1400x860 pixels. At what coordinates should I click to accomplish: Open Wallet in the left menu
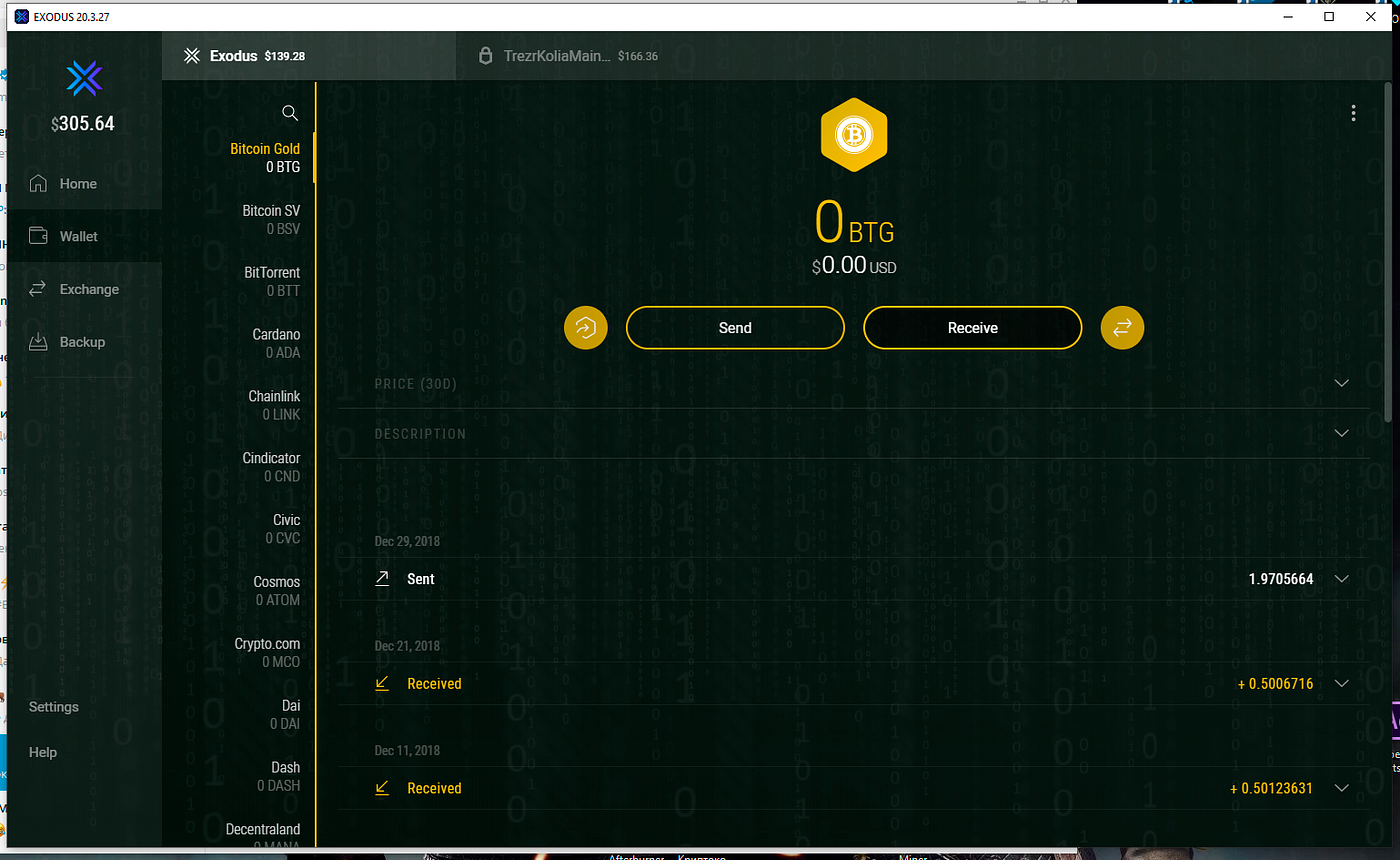coord(84,237)
